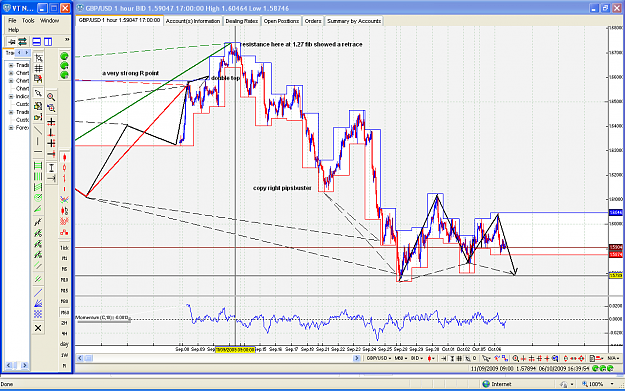This screenshot has height=391, width=625.
Task: Select the tick timeframe button
Action: pyautogui.click(x=64, y=248)
